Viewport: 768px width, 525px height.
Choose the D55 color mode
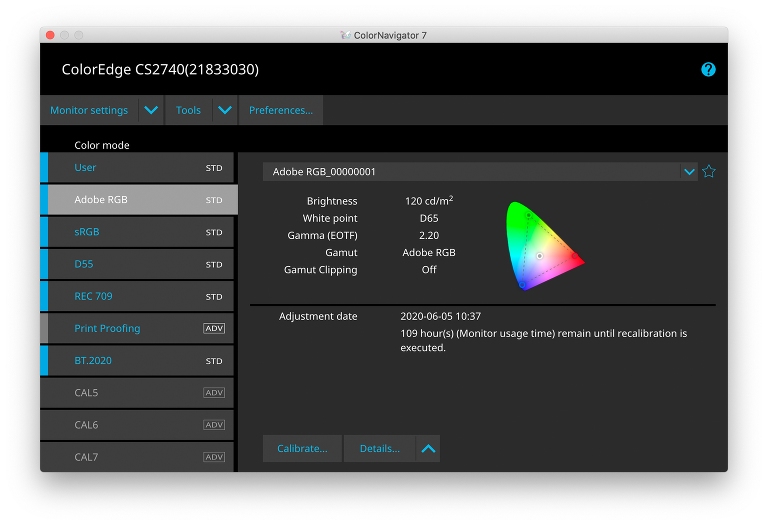pos(137,264)
